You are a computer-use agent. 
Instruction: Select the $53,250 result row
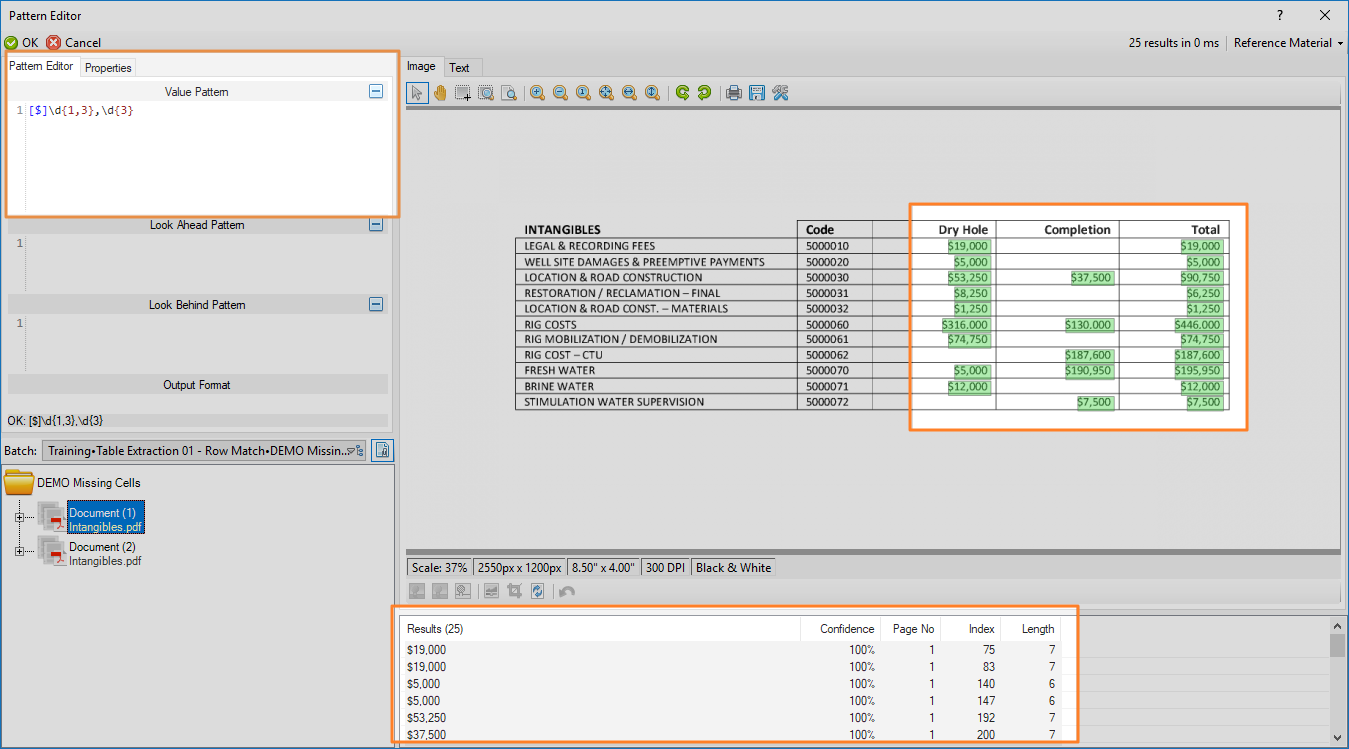click(x=427, y=718)
